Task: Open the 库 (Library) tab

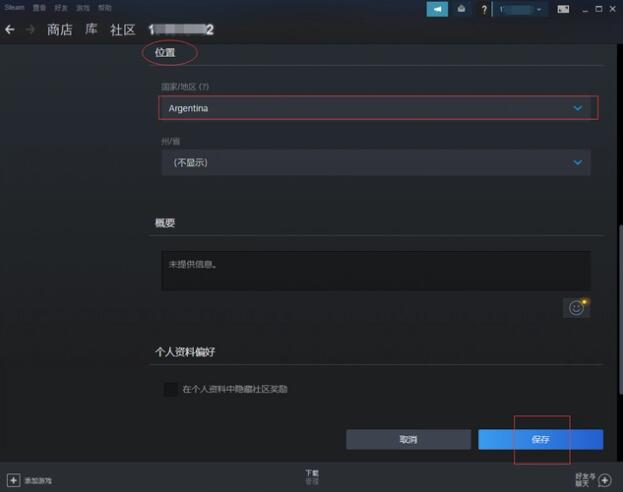Action: point(93,30)
